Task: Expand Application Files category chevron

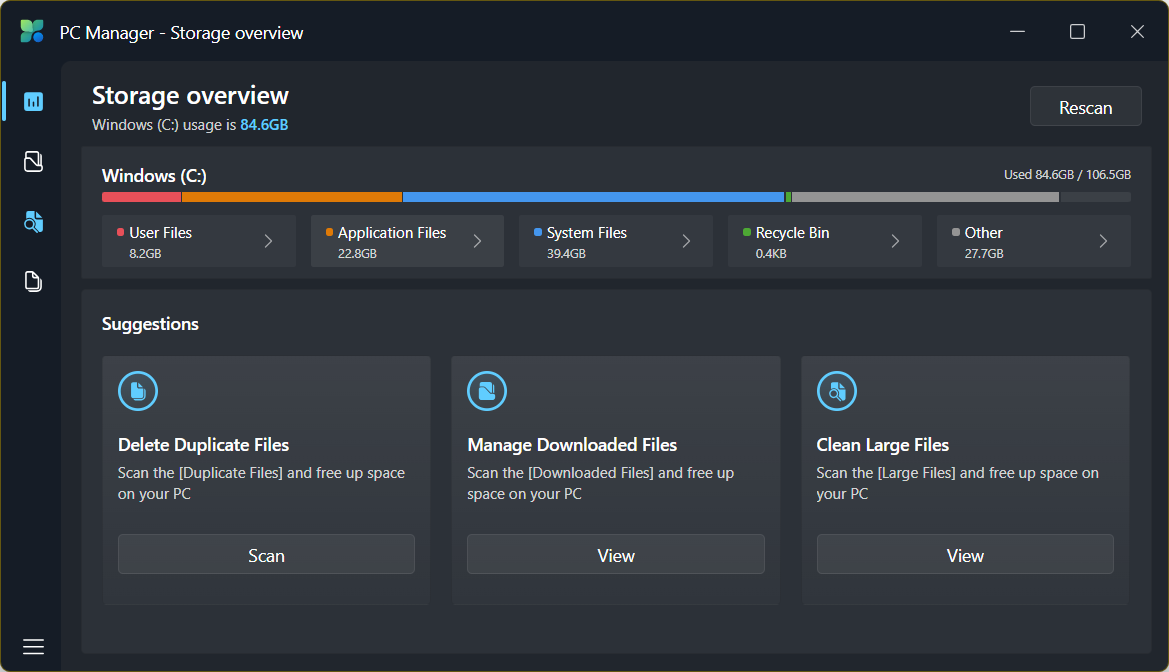Action: pos(477,241)
